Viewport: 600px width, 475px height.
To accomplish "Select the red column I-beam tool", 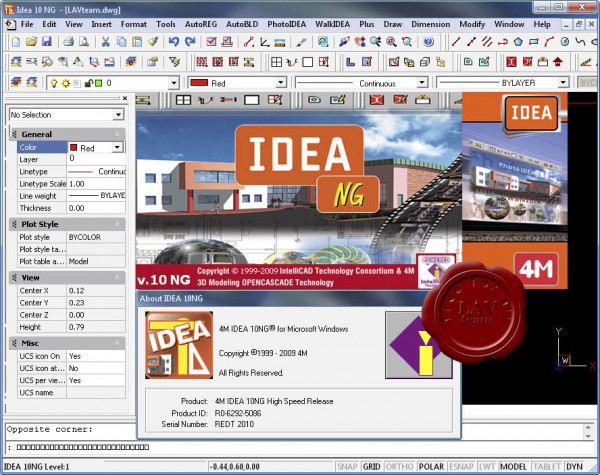I will coord(511,62).
